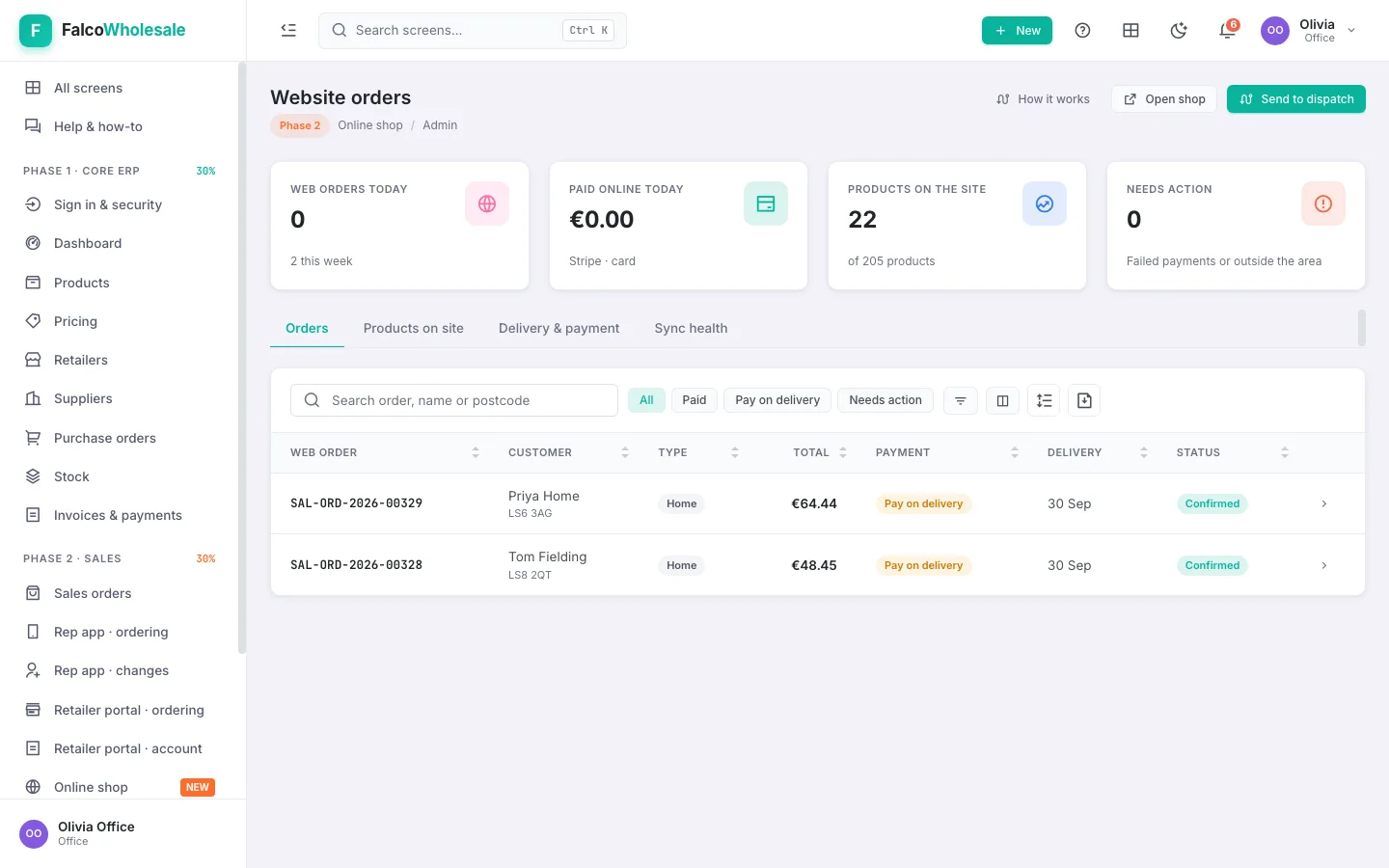Filter orders by Paid chip
The height and width of the screenshot is (868, 1389).
694,400
